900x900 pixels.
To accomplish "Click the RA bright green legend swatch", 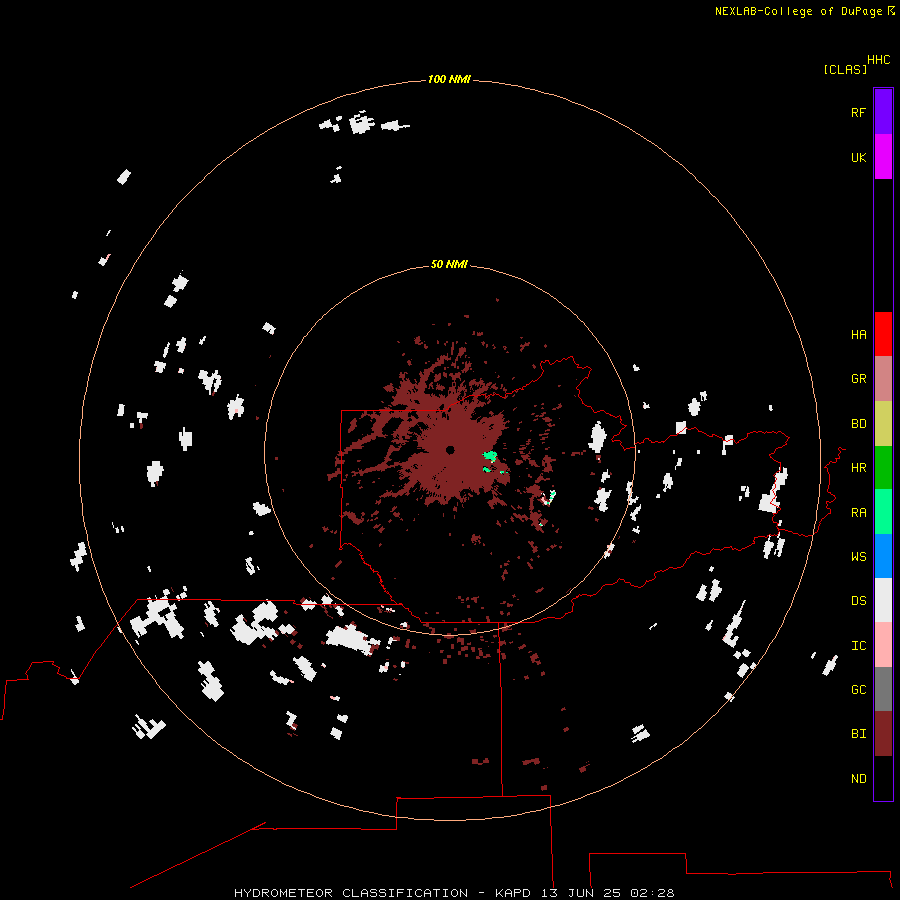I will [x=883, y=512].
